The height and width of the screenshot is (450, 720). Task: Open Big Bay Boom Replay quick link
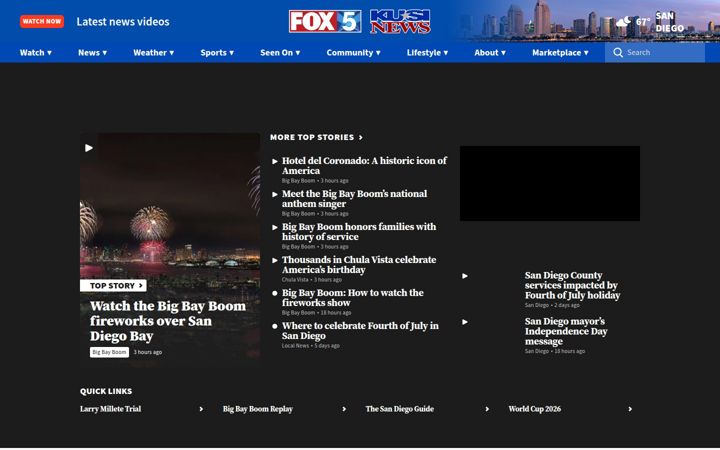pos(258,409)
